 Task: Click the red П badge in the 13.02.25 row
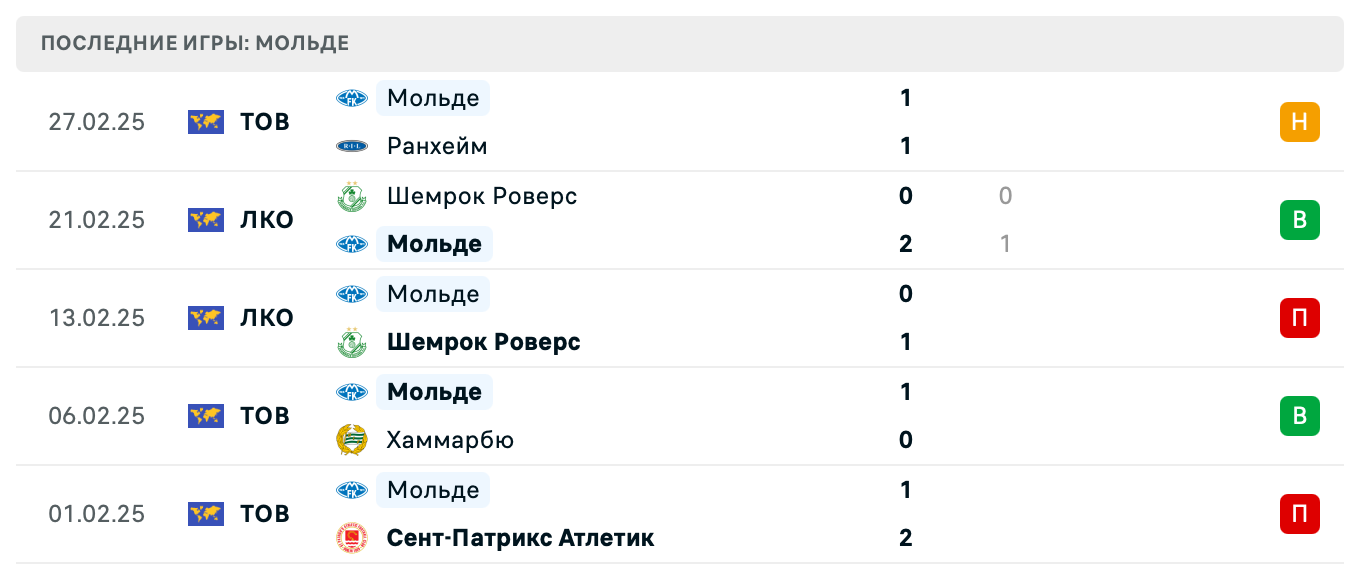coord(1299,318)
